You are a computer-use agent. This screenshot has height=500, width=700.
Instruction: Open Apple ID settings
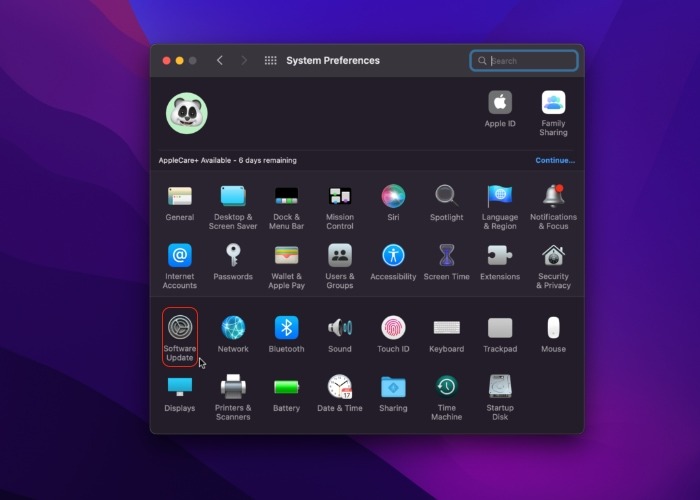pos(500,109)
